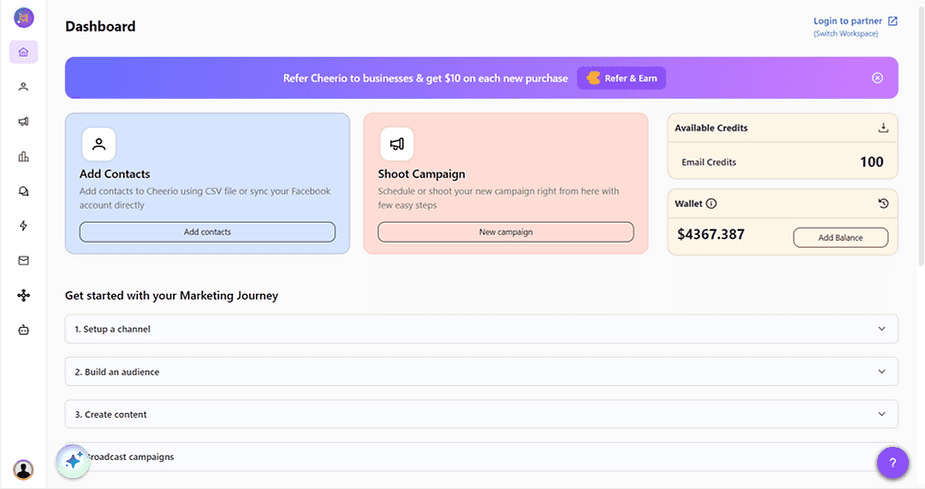The width and height of the screenshot is (925, 489).
Task: Click the Dashboard page title
Action: [x=100, y=27]
